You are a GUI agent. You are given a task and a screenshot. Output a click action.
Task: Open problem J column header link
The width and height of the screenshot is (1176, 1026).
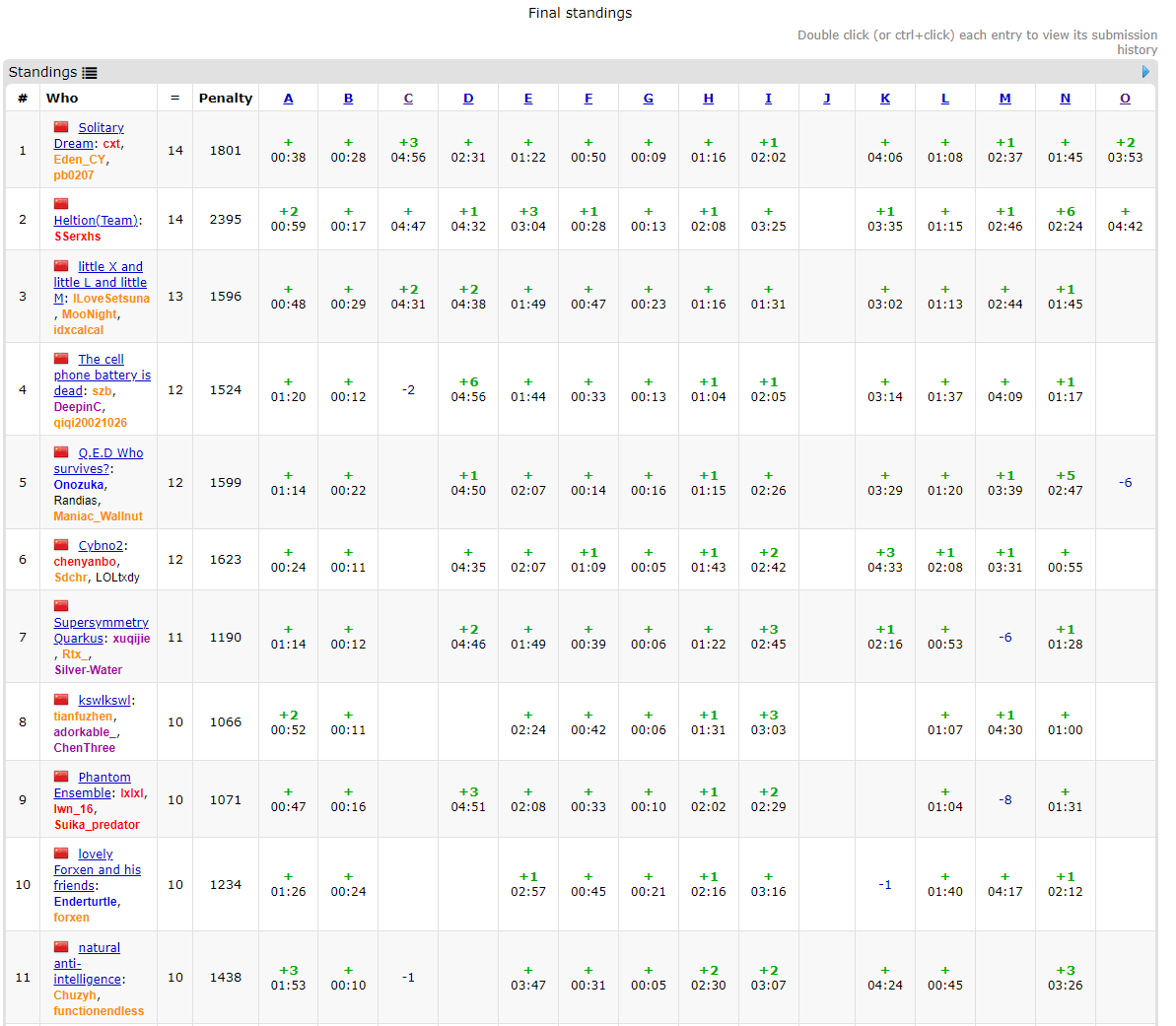point(826,99)
